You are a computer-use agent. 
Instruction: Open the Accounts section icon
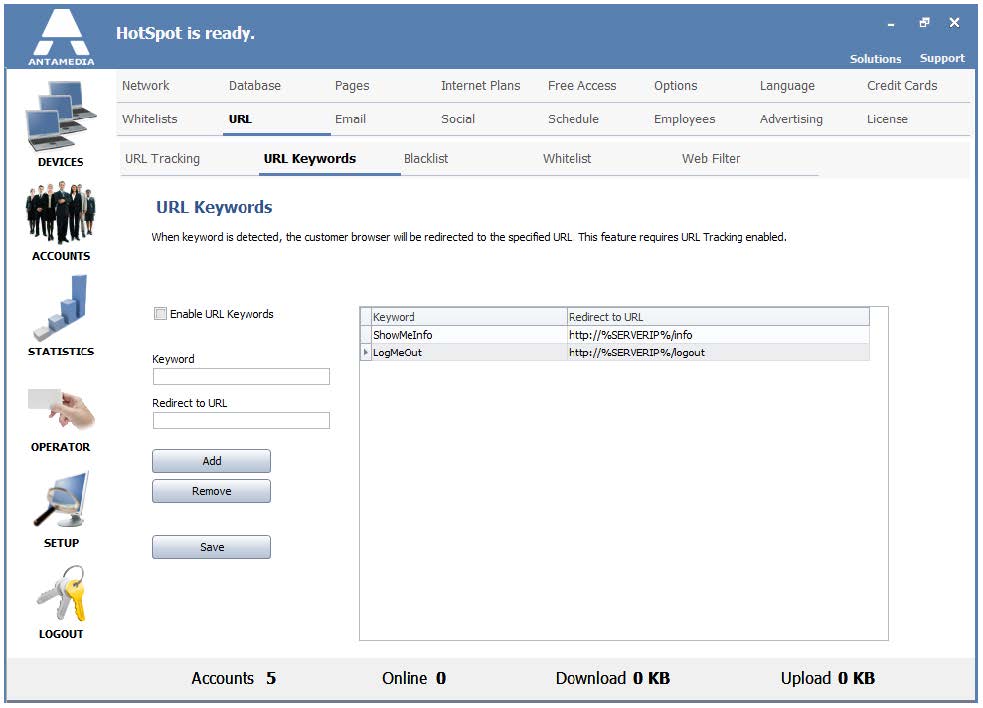[x=61, y=213]
